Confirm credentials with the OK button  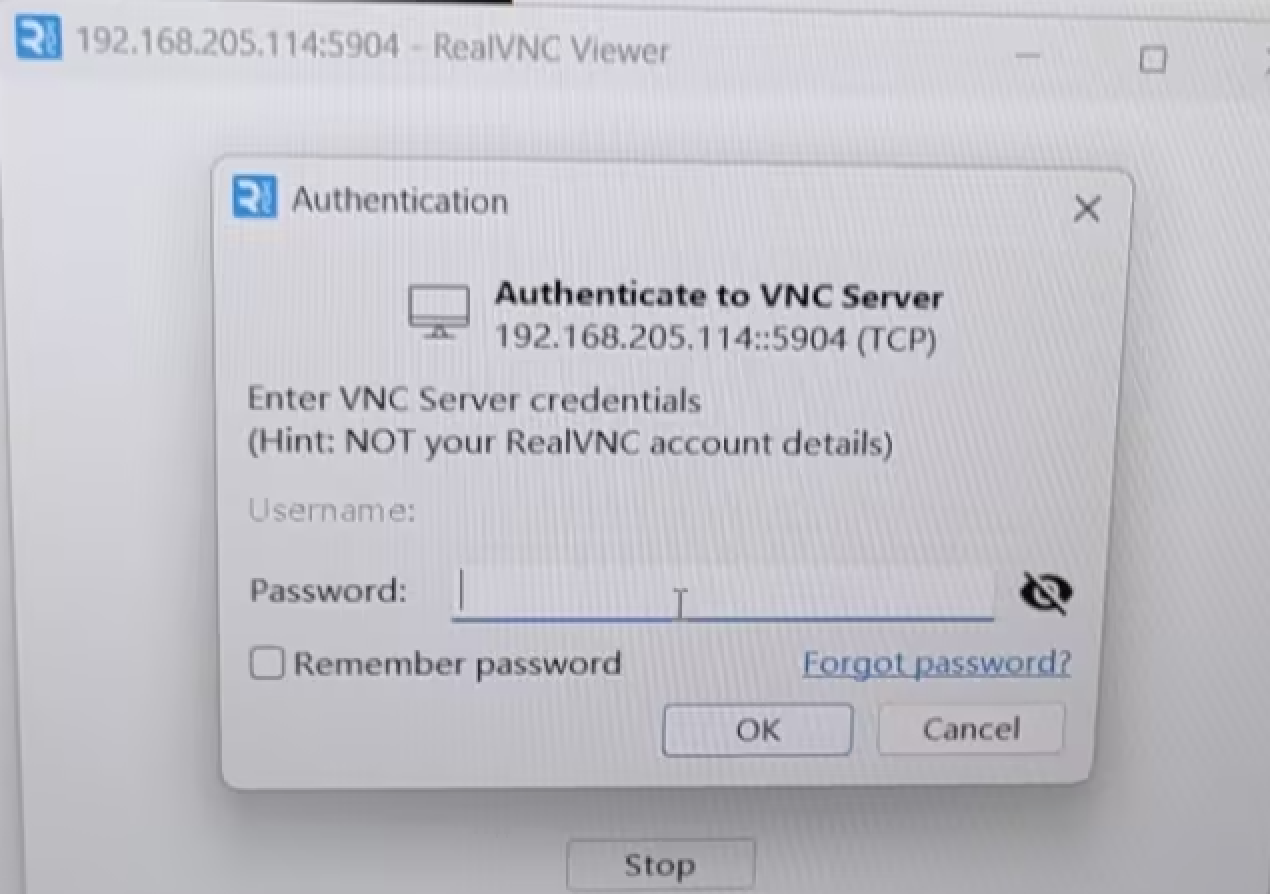coord(757,730)
